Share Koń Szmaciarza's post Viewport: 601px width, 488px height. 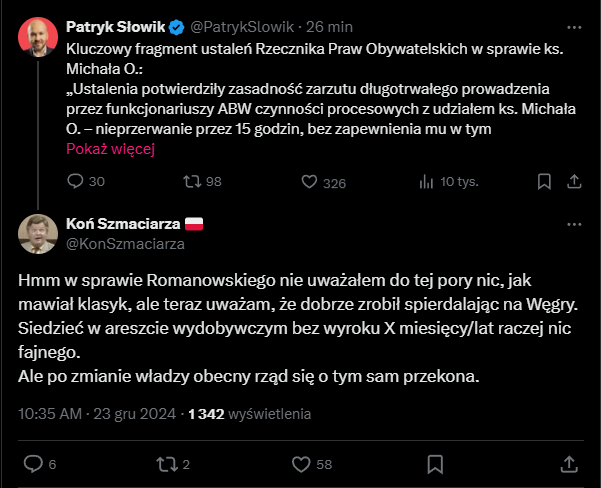(569, 464)
